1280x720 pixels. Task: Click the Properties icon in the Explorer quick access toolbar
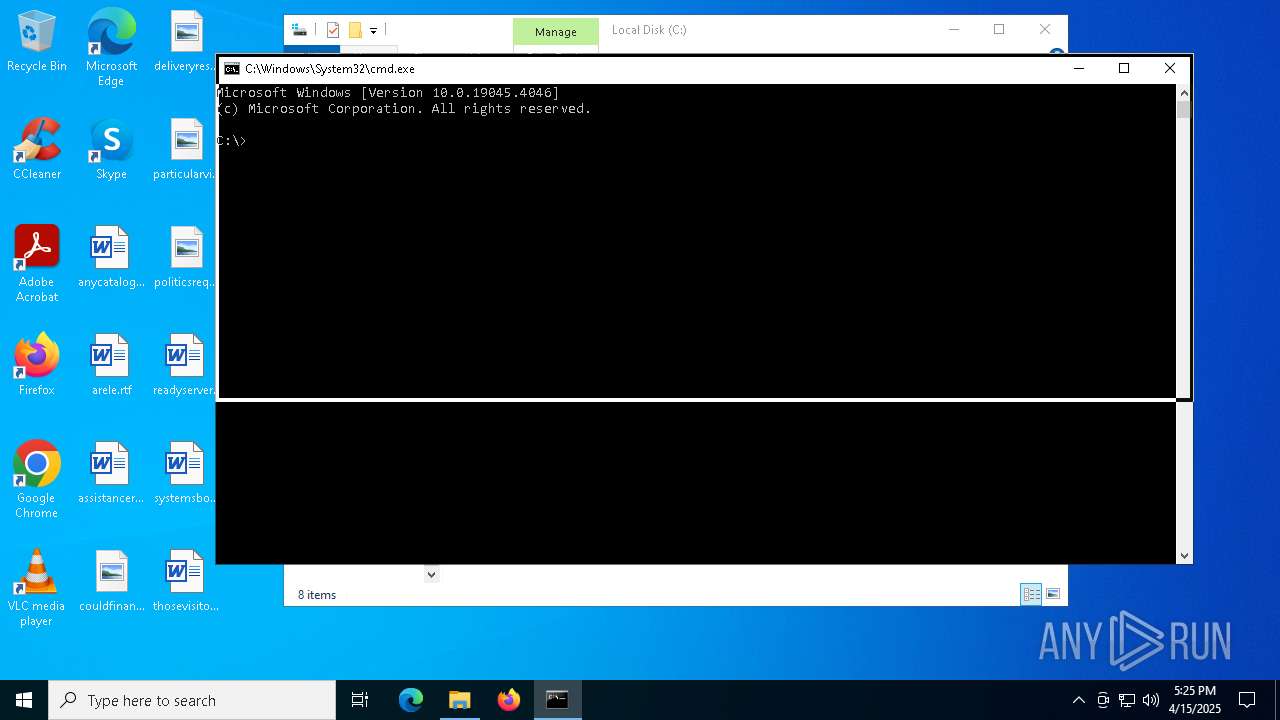[x=333, y=30]
